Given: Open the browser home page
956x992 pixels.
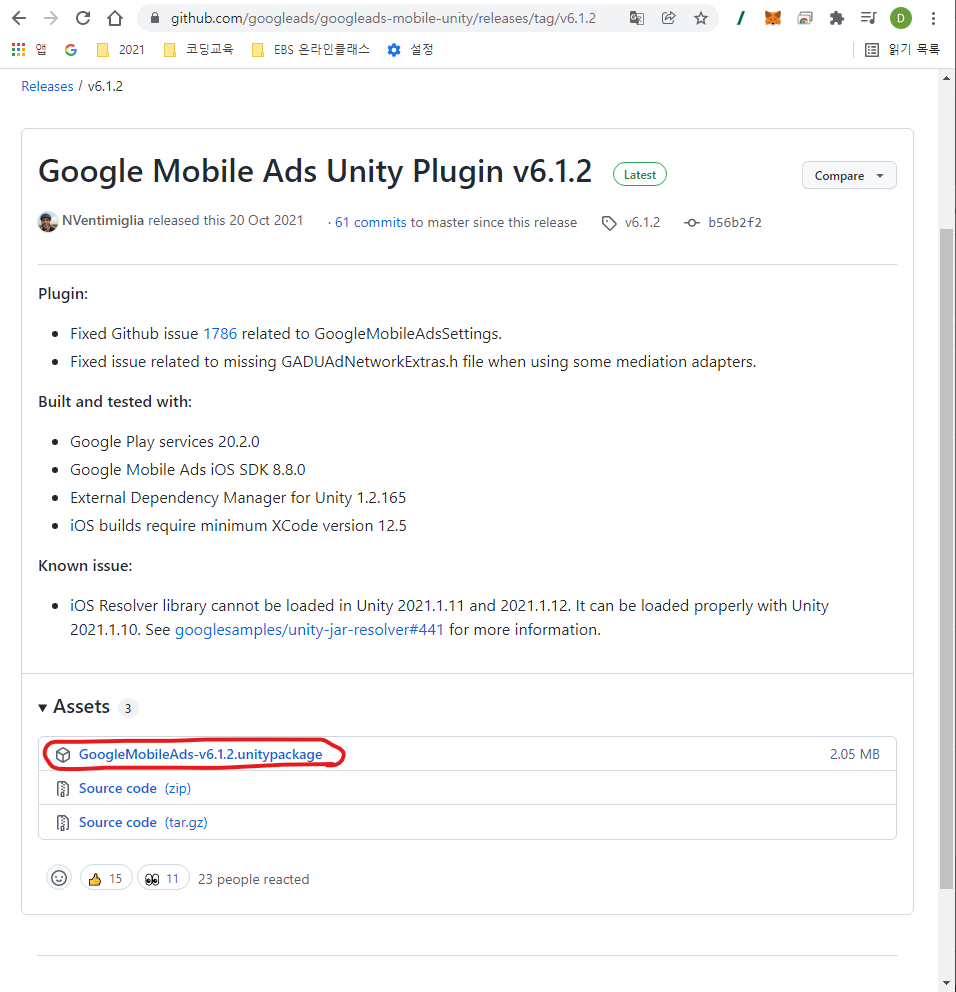Looking at the screenshot, I should click(x=115, y=18).
